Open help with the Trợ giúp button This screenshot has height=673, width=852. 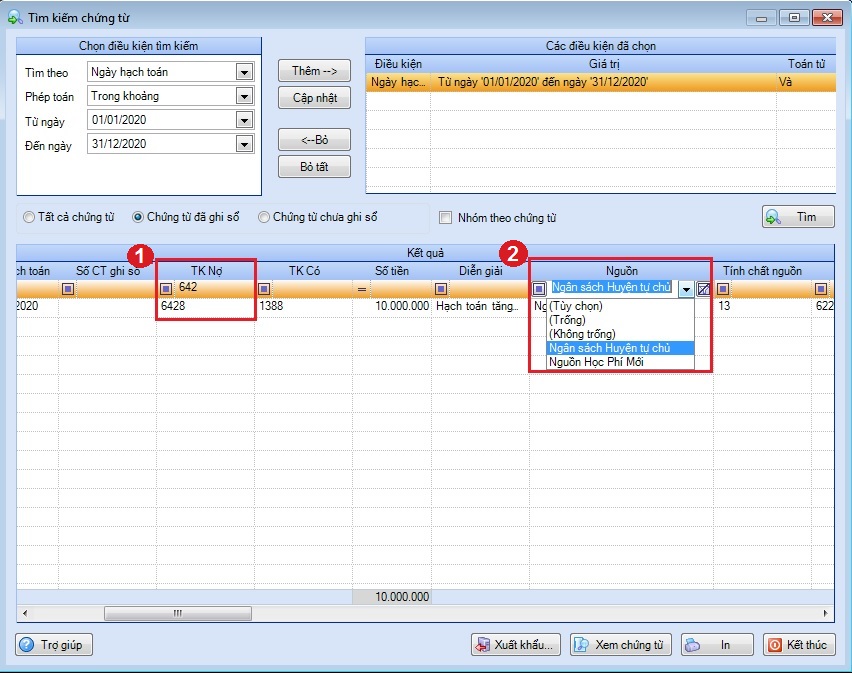[x=54, y=645]
